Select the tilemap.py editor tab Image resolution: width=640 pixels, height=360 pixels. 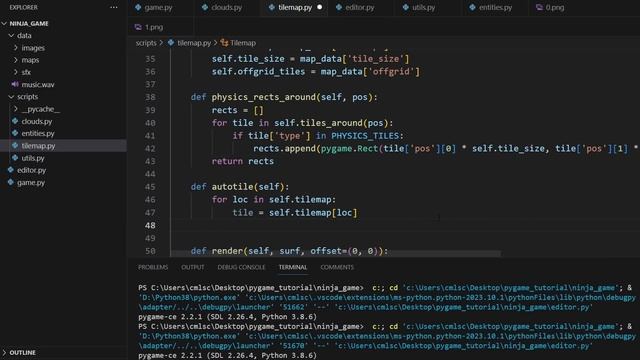[295, 7]
